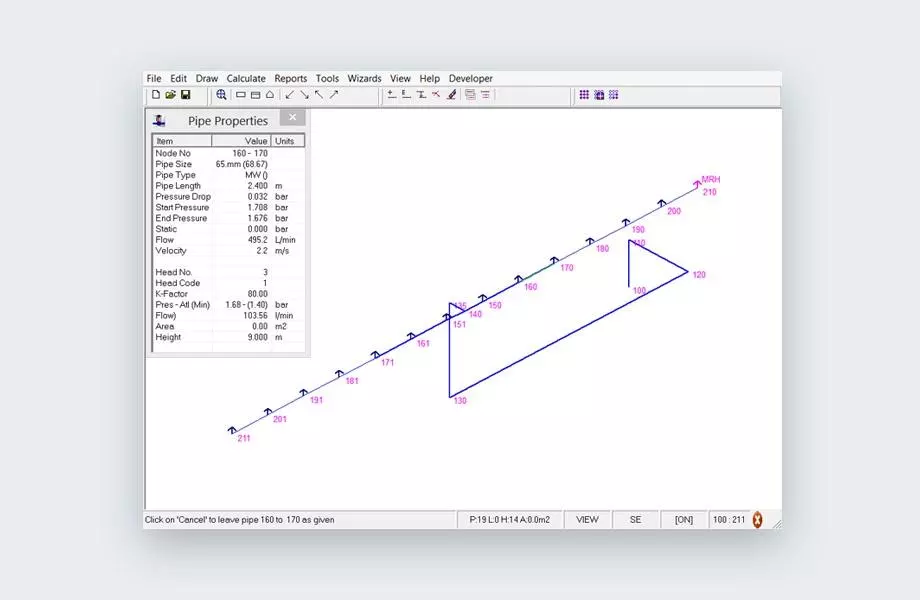Open the Tools menu list
Image resolution: width=920 pixels, height=600 pixels.
[x=327, y=78]
